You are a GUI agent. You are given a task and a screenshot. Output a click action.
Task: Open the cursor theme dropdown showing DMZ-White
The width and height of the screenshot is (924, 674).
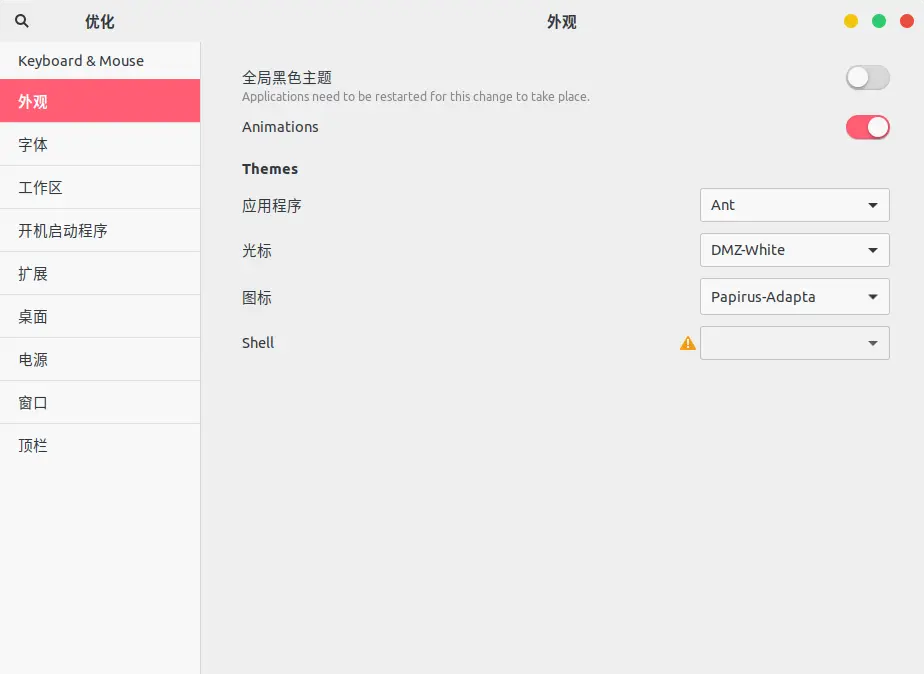pos(794,250)
